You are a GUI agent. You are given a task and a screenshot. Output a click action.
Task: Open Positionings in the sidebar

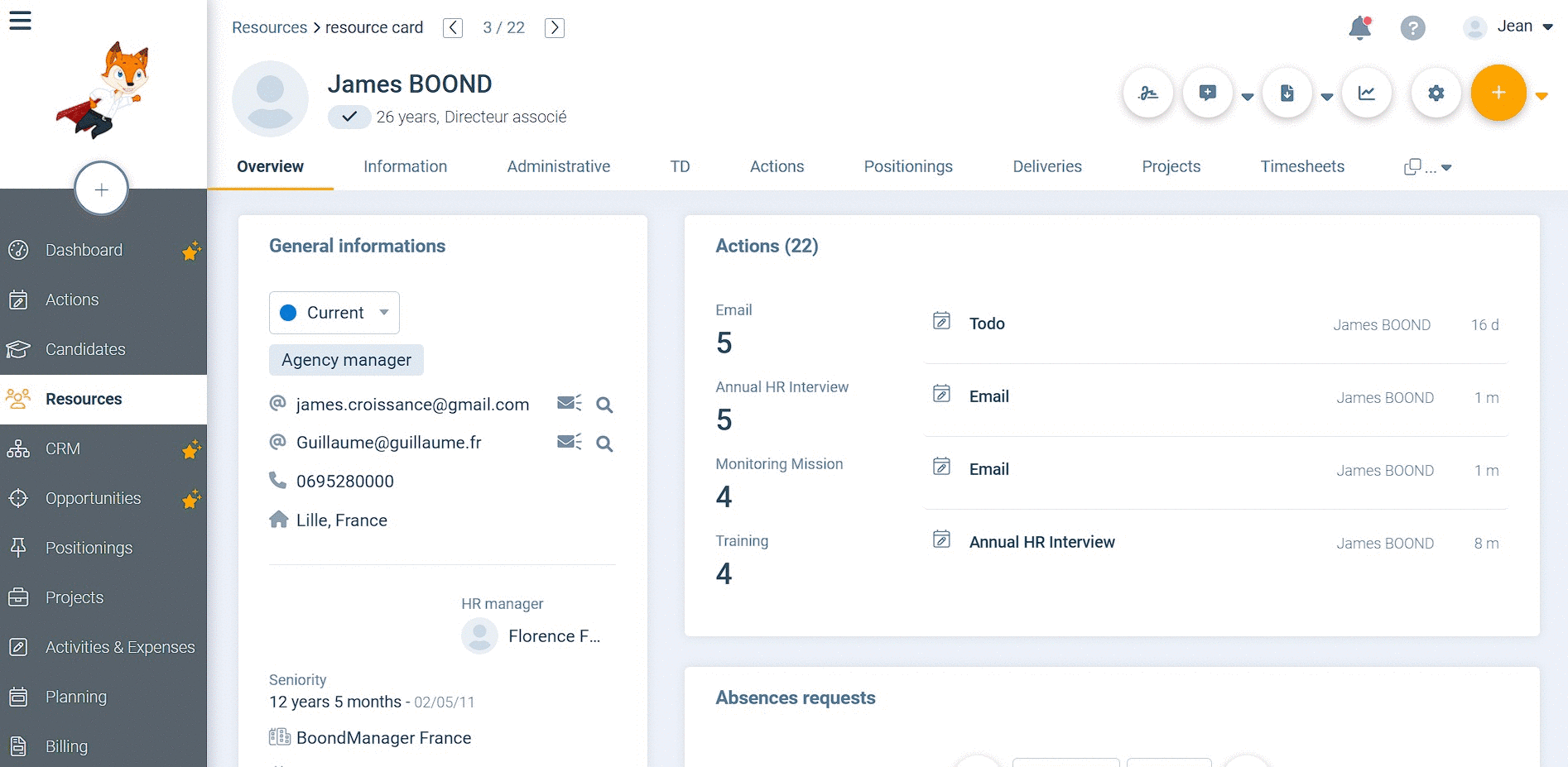[x=103, y=548]
